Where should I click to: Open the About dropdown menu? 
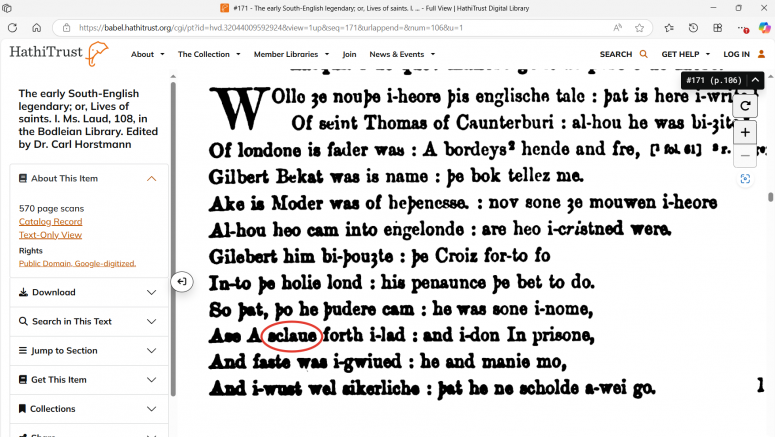point(147,54)
